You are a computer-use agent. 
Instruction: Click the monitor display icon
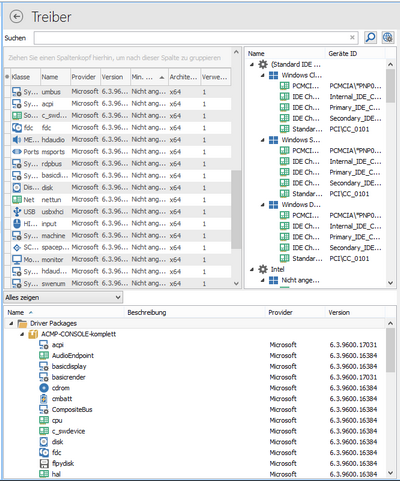coord(17,260)
